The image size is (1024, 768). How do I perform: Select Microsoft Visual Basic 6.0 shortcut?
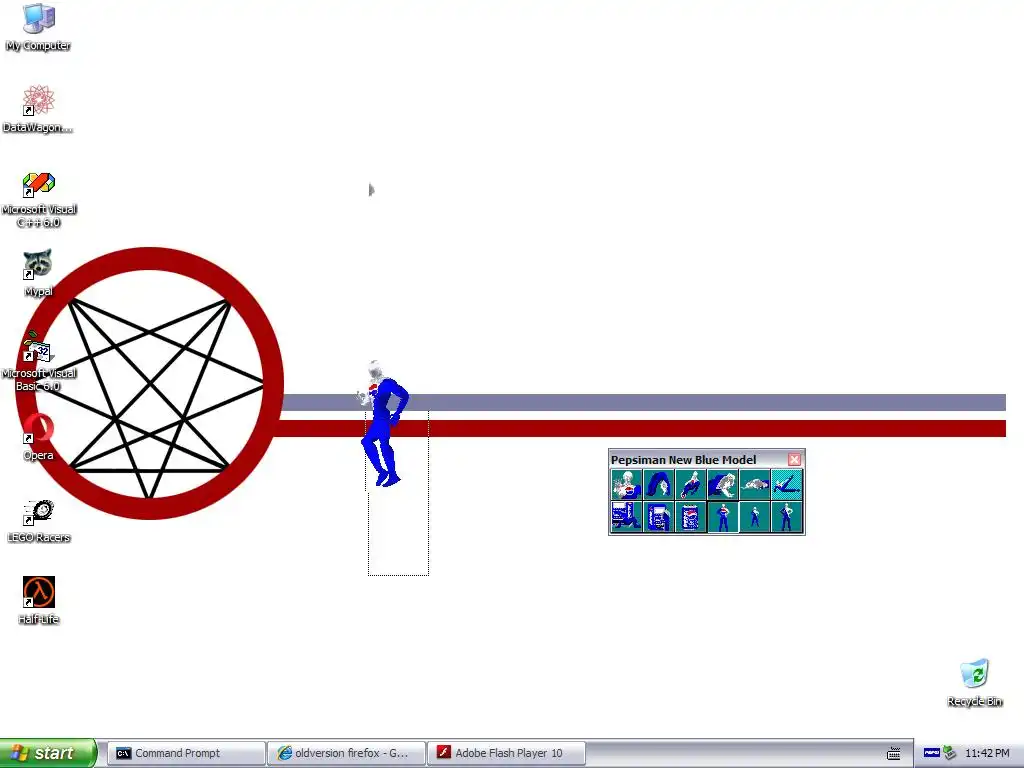coord(39,362)
